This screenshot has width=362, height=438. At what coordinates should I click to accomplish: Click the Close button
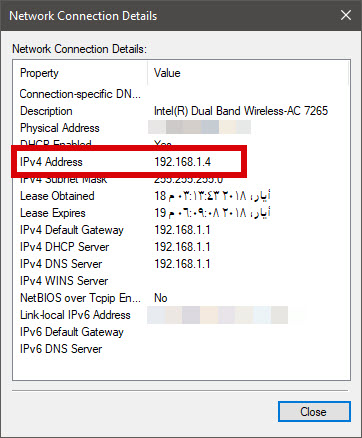pos(314,411)
